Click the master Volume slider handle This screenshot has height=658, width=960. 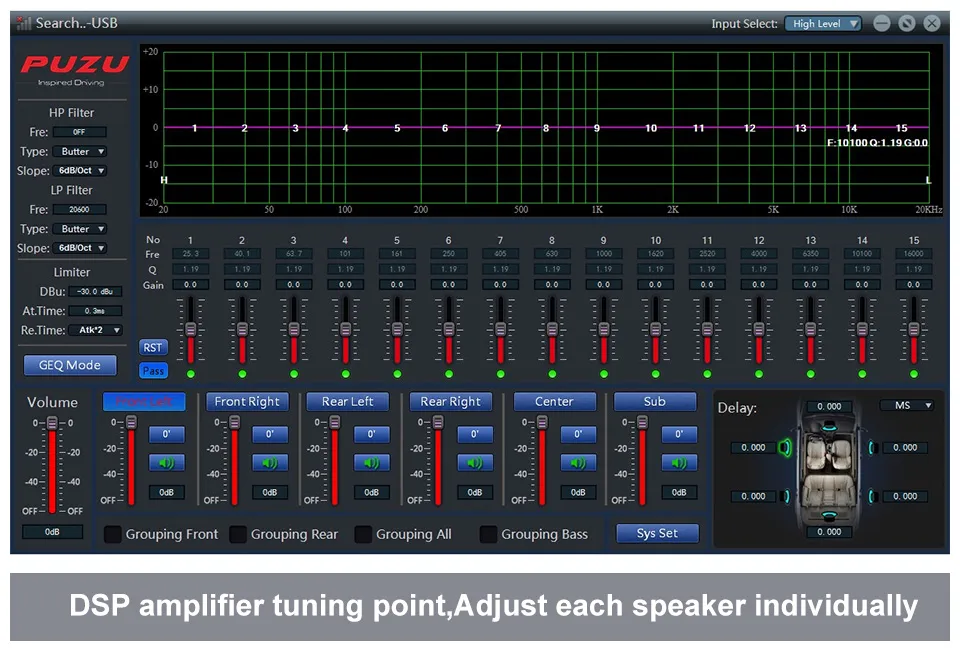click(53, 423)
